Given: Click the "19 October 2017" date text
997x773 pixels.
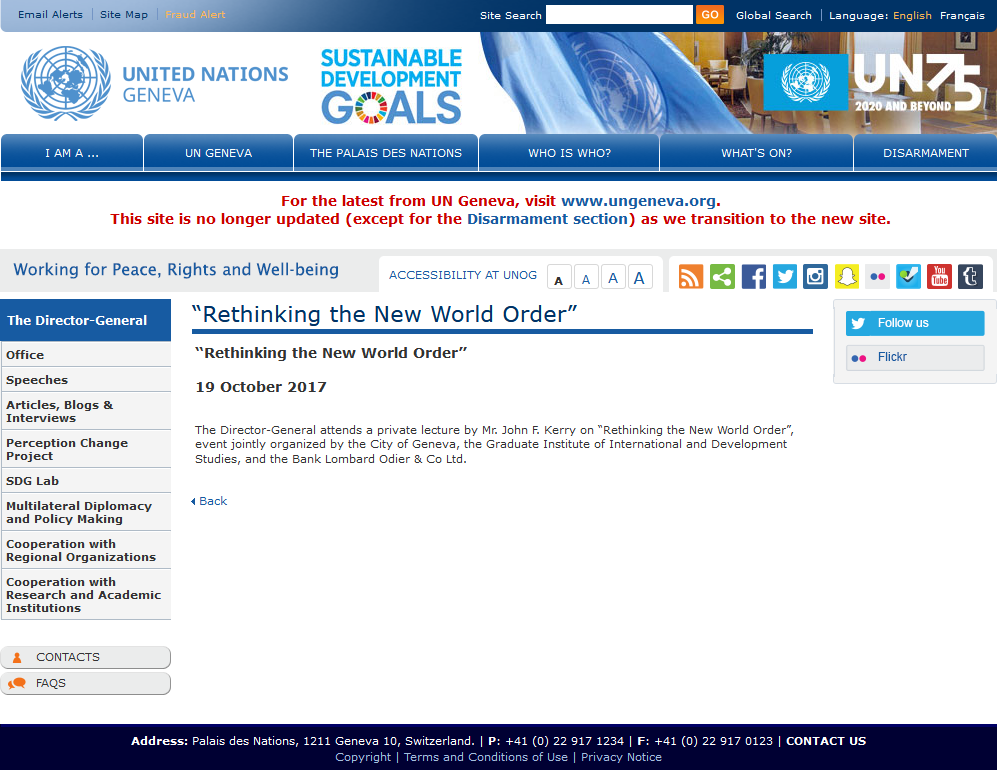Looking at the screenshot, I should (x=261, y=387).
